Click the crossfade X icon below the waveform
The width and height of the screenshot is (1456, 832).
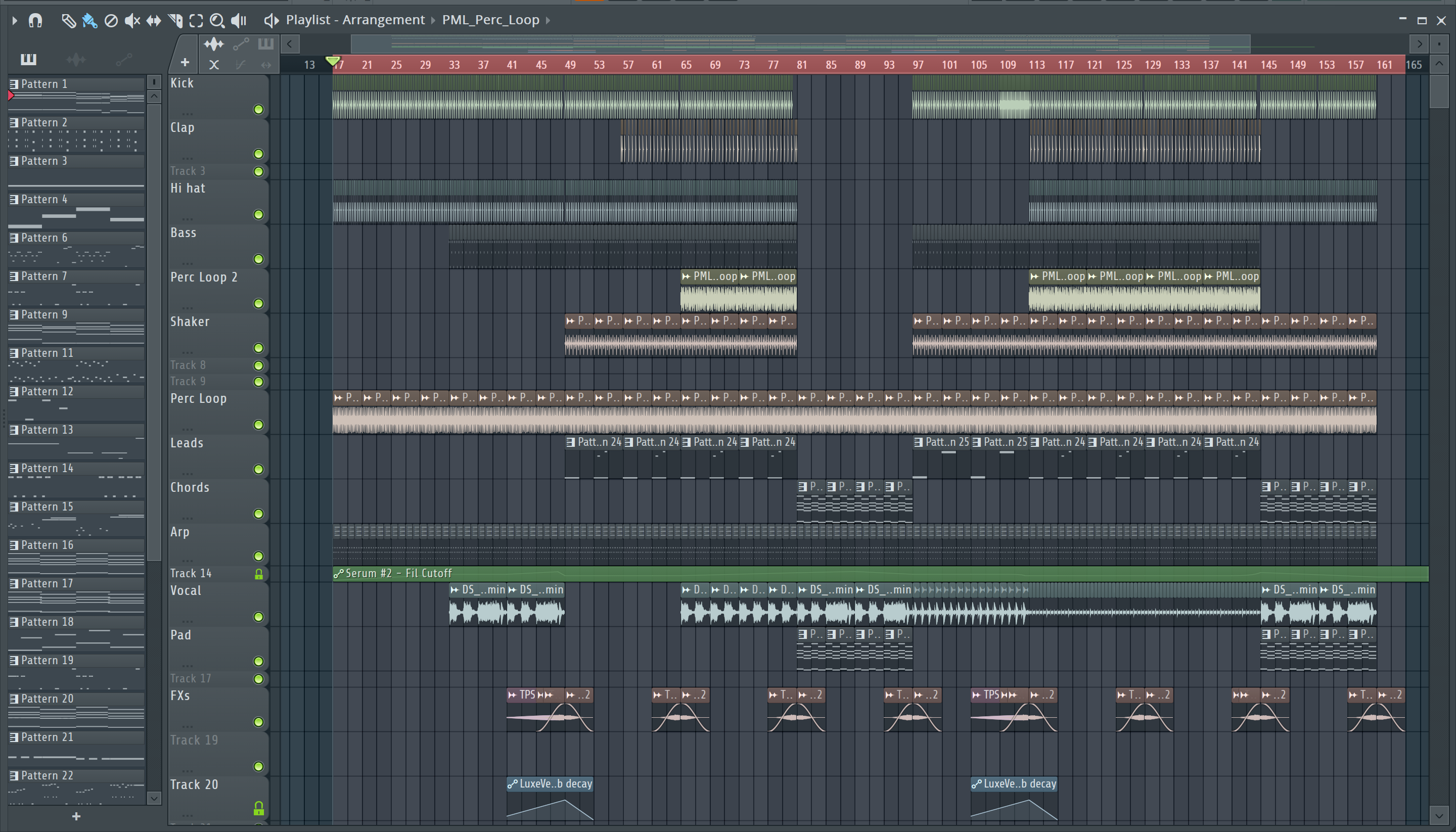click(x=214, y=65)
